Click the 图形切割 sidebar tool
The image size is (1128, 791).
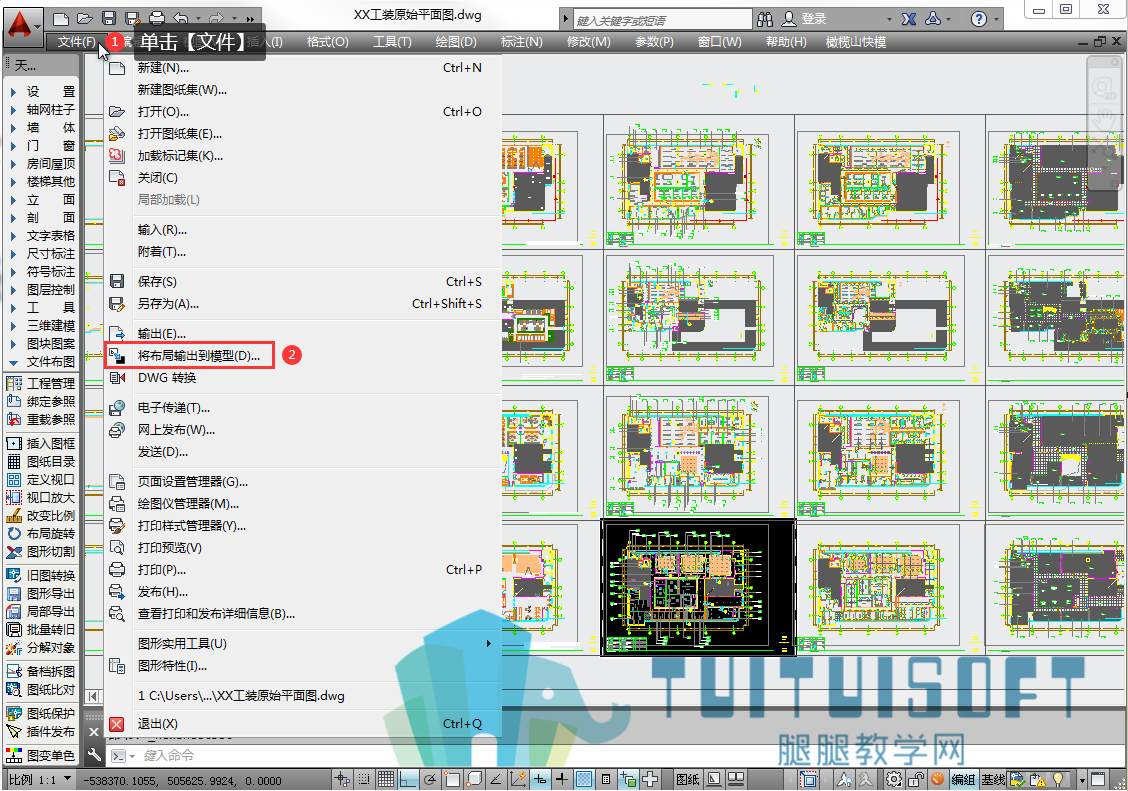coord(41,552)
